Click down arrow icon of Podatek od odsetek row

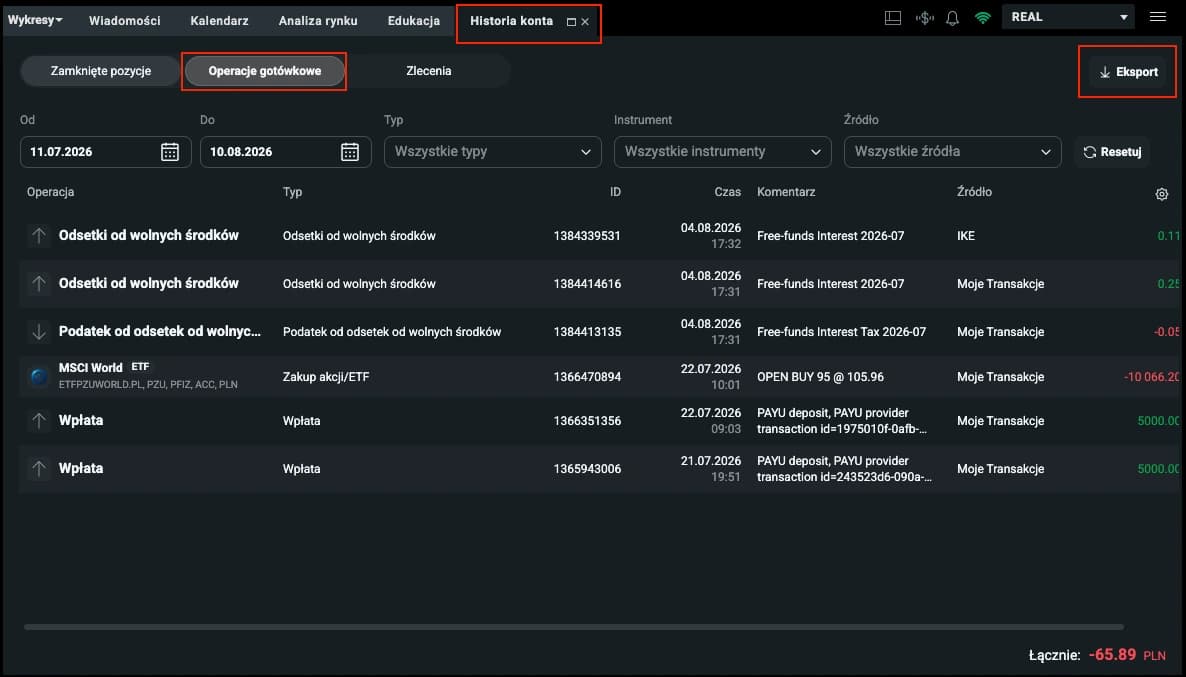point(39,331)
